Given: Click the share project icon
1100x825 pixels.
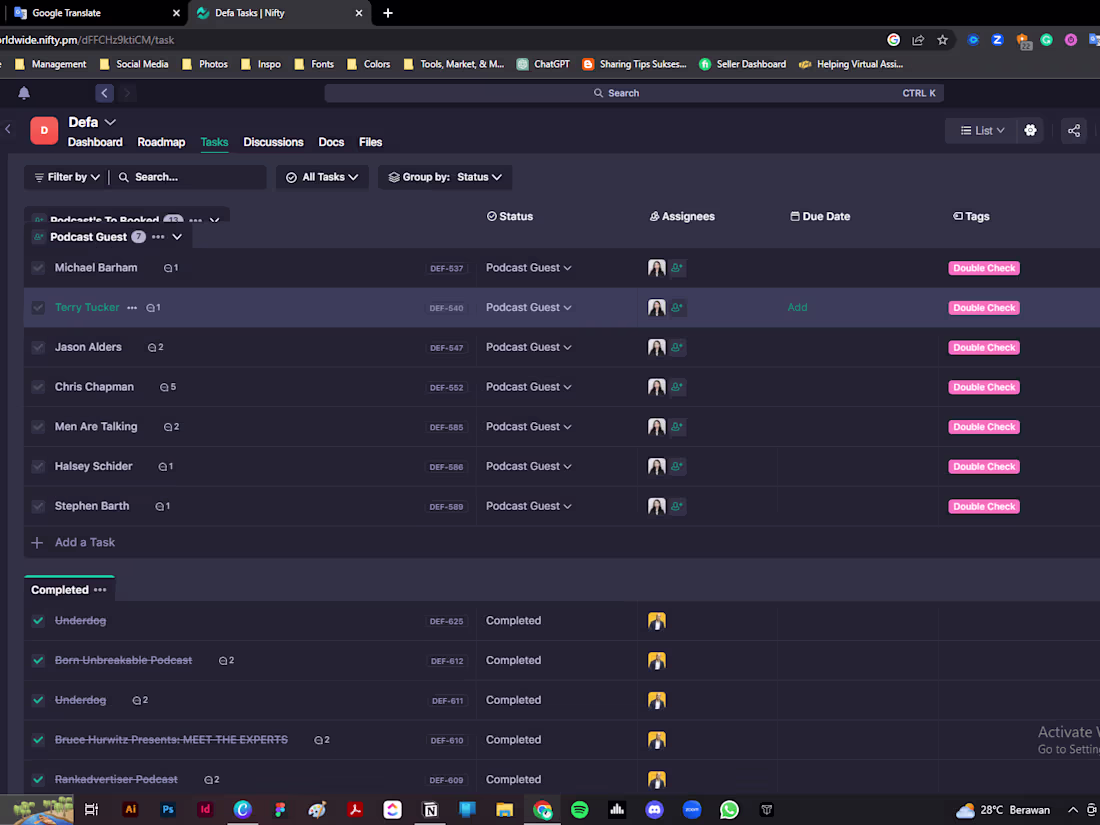Looking at the screenshot, I should pos(1073,130).
